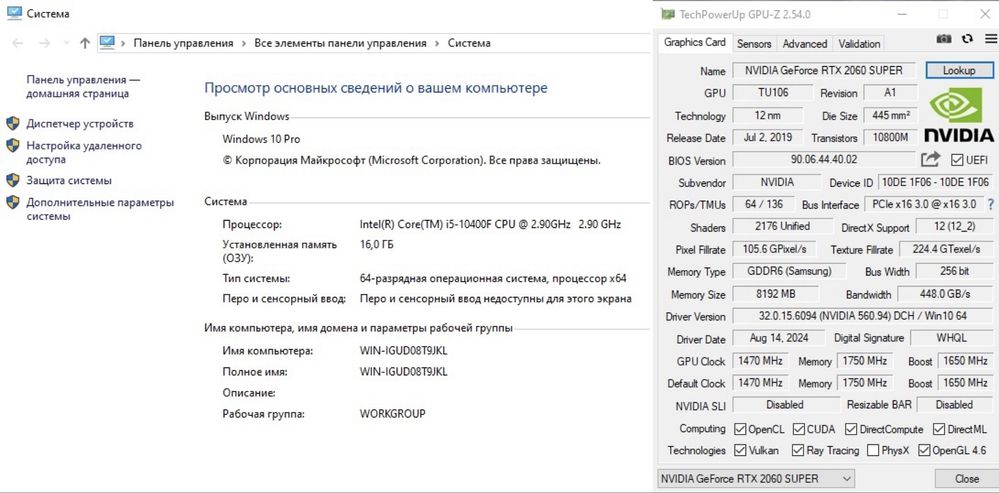Click the Windows 10 Pro text
This screenshot has width=999, height=493.
tap(261, 139)
